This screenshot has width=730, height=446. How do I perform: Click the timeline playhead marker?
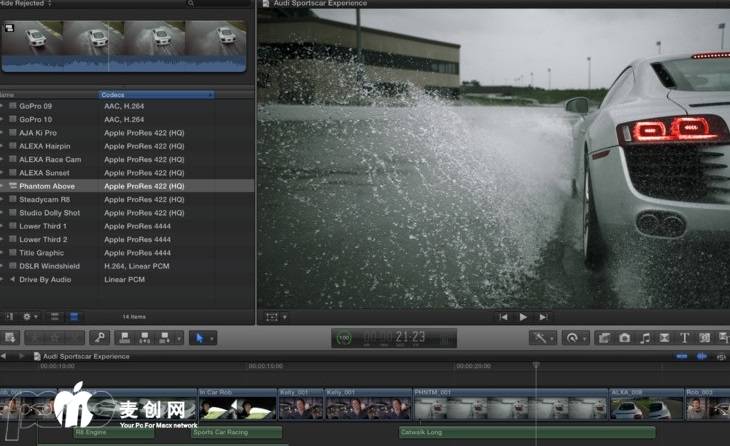coord(536,365)
